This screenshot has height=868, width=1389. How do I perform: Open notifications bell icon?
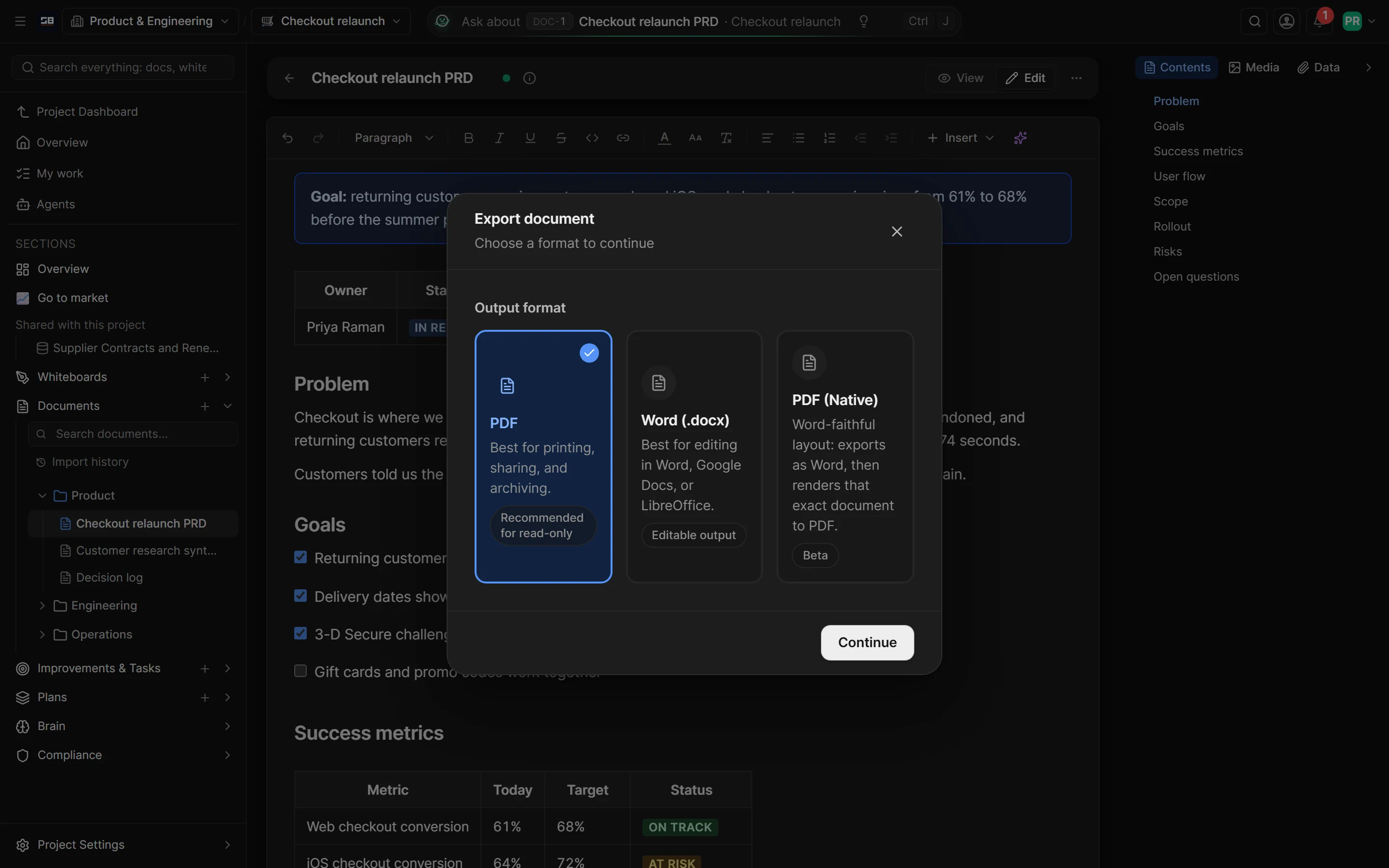click(x=1319, y=21)
